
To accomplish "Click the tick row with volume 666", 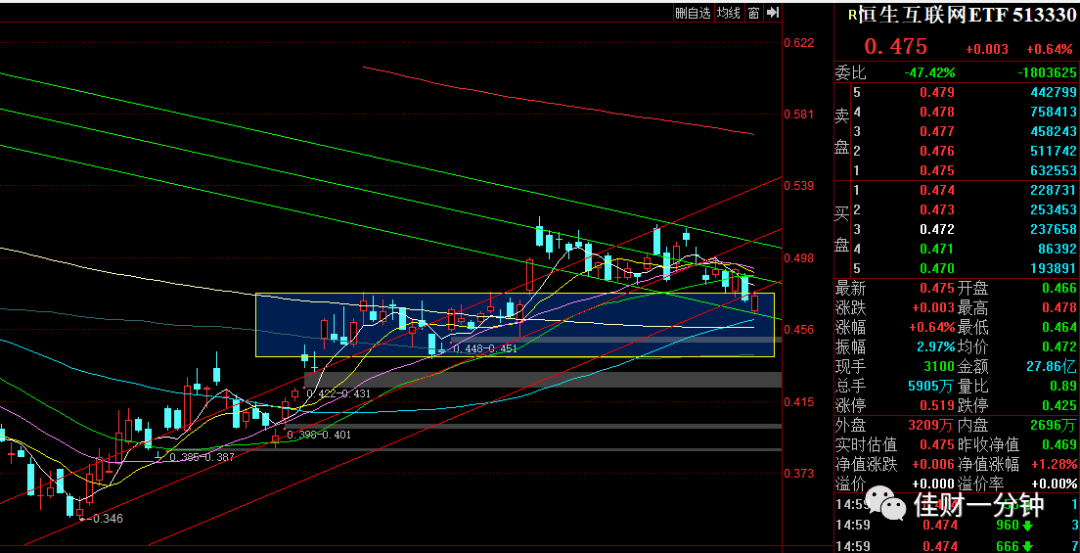I will (x=957, y=546).
